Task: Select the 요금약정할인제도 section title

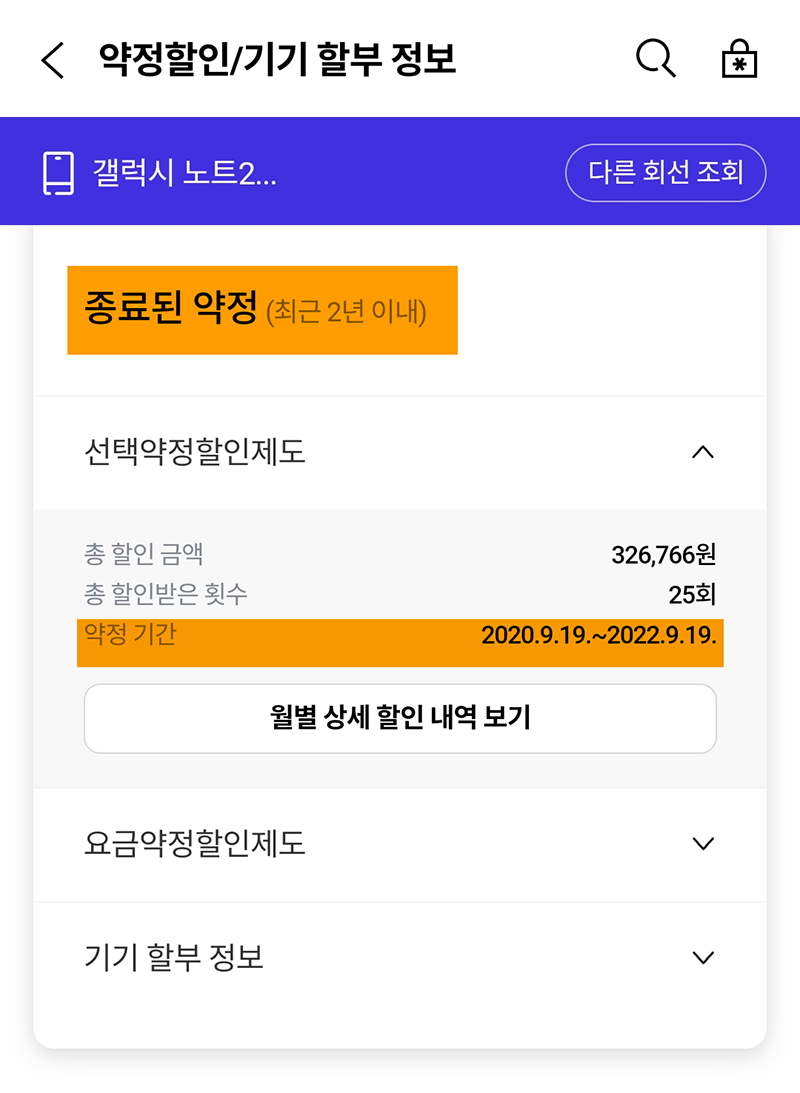Action: [x=195, y=843]
